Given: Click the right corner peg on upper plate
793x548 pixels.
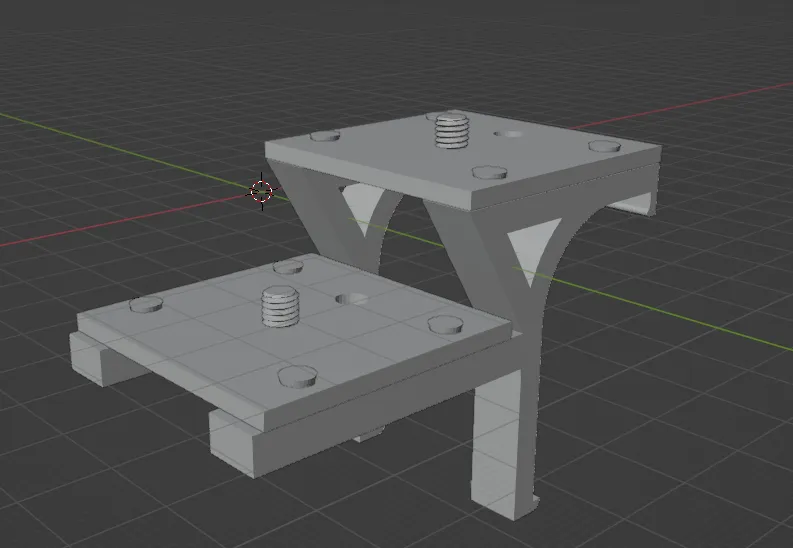Looking at the screenshot, I should pyautogui.click(x=604, y=146).
